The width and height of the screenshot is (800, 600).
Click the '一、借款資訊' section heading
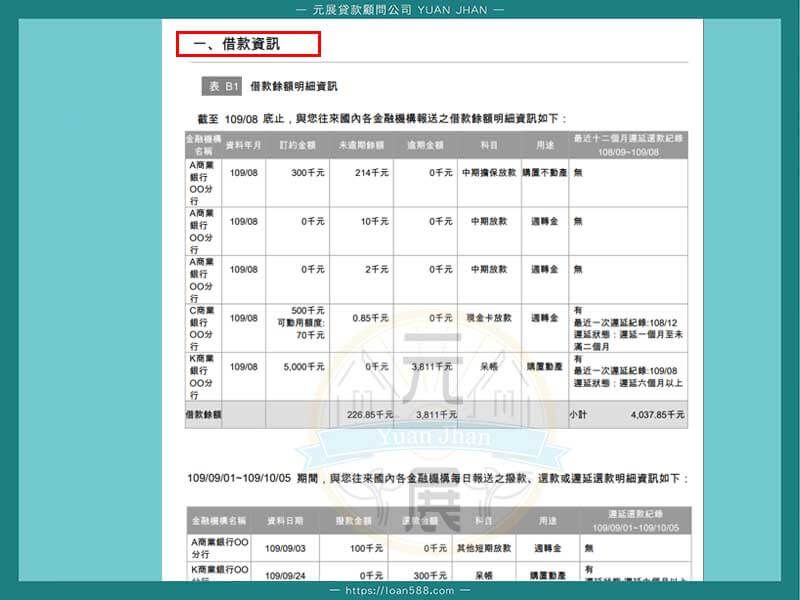coord(236,44)
